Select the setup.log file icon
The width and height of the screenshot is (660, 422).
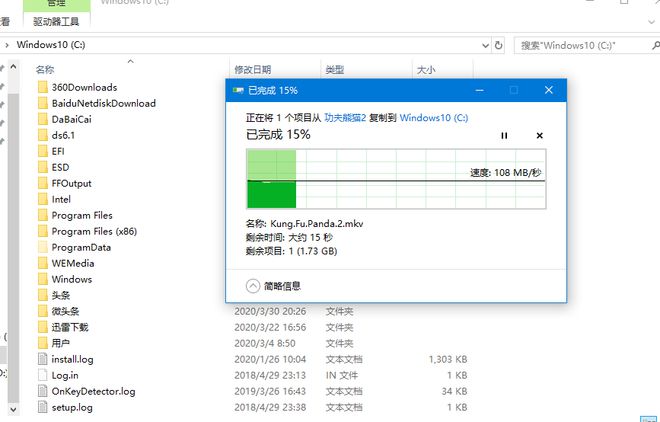click(43, 407)
